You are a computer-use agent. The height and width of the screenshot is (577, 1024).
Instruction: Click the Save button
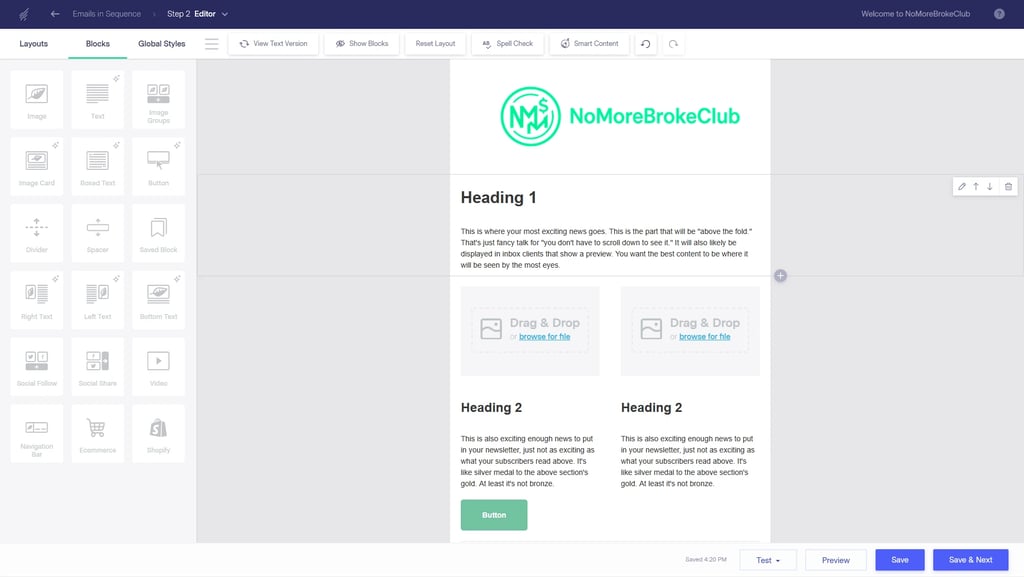pos(900,560)
